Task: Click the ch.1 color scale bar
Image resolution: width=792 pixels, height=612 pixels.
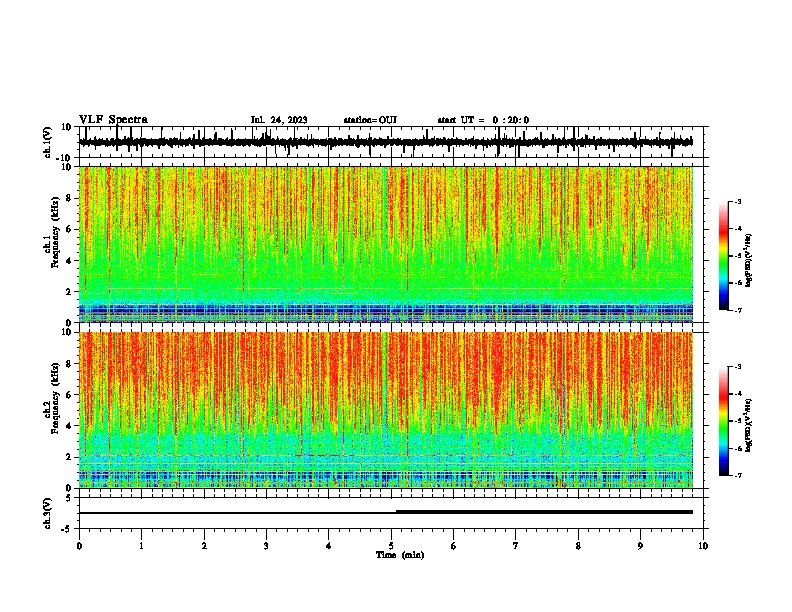Action: point(724,256)
